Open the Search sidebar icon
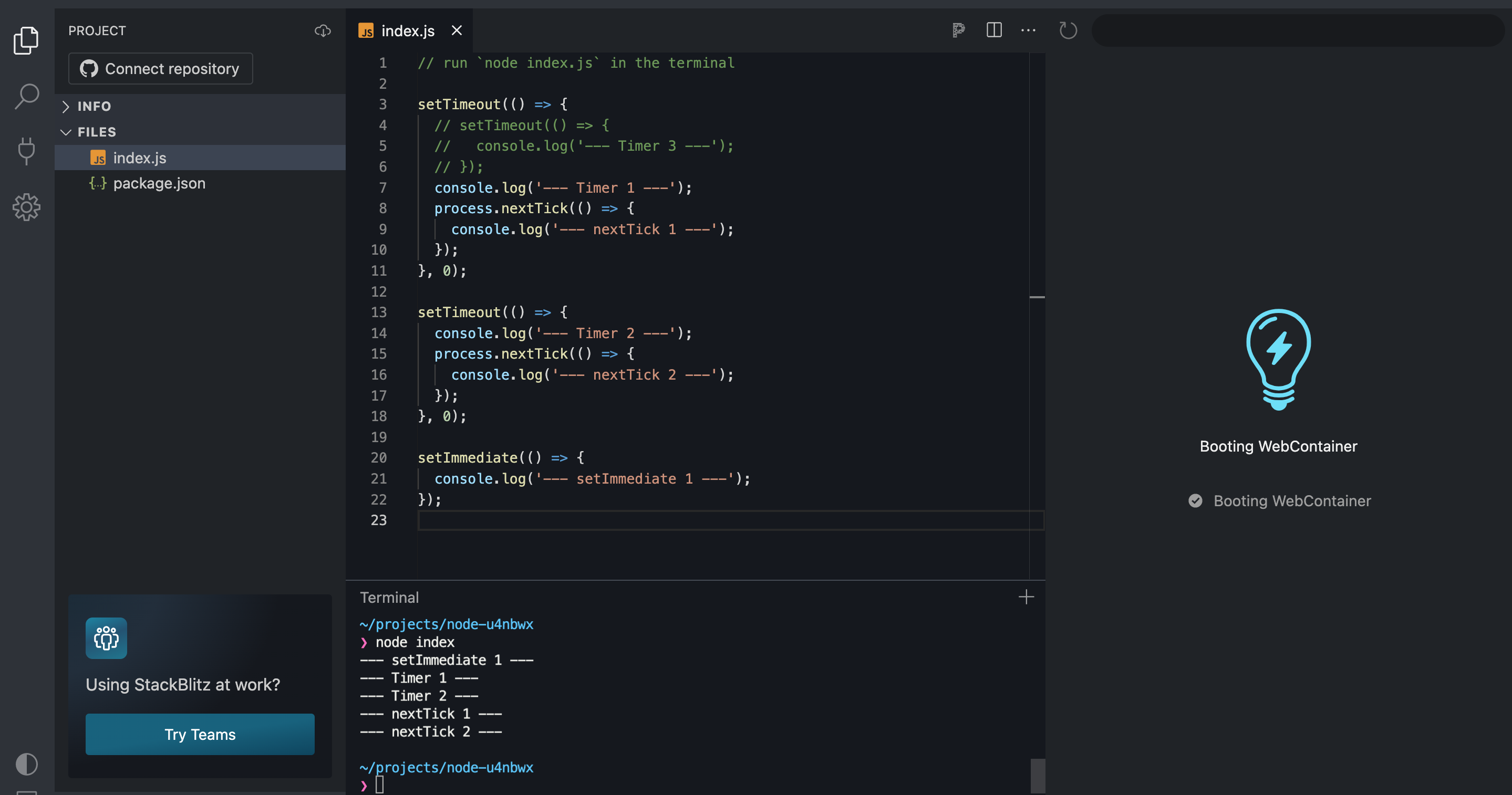1512x795 pixels. (26, 96)
